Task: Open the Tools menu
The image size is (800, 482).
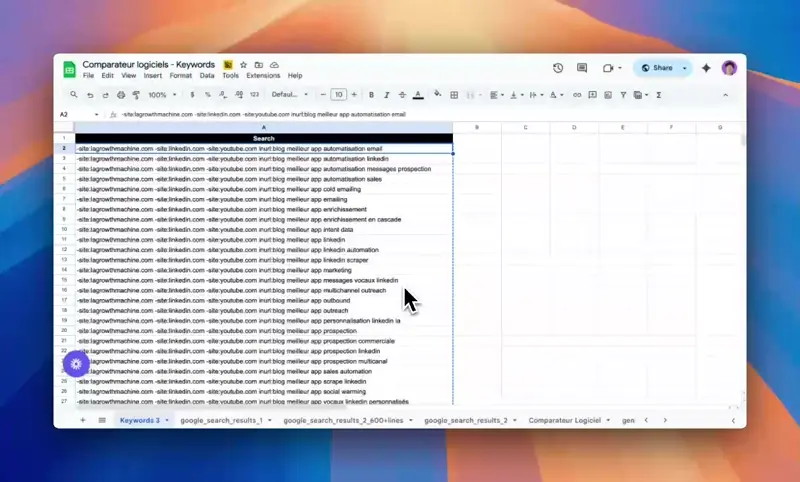Action: (x=230, y=75)
